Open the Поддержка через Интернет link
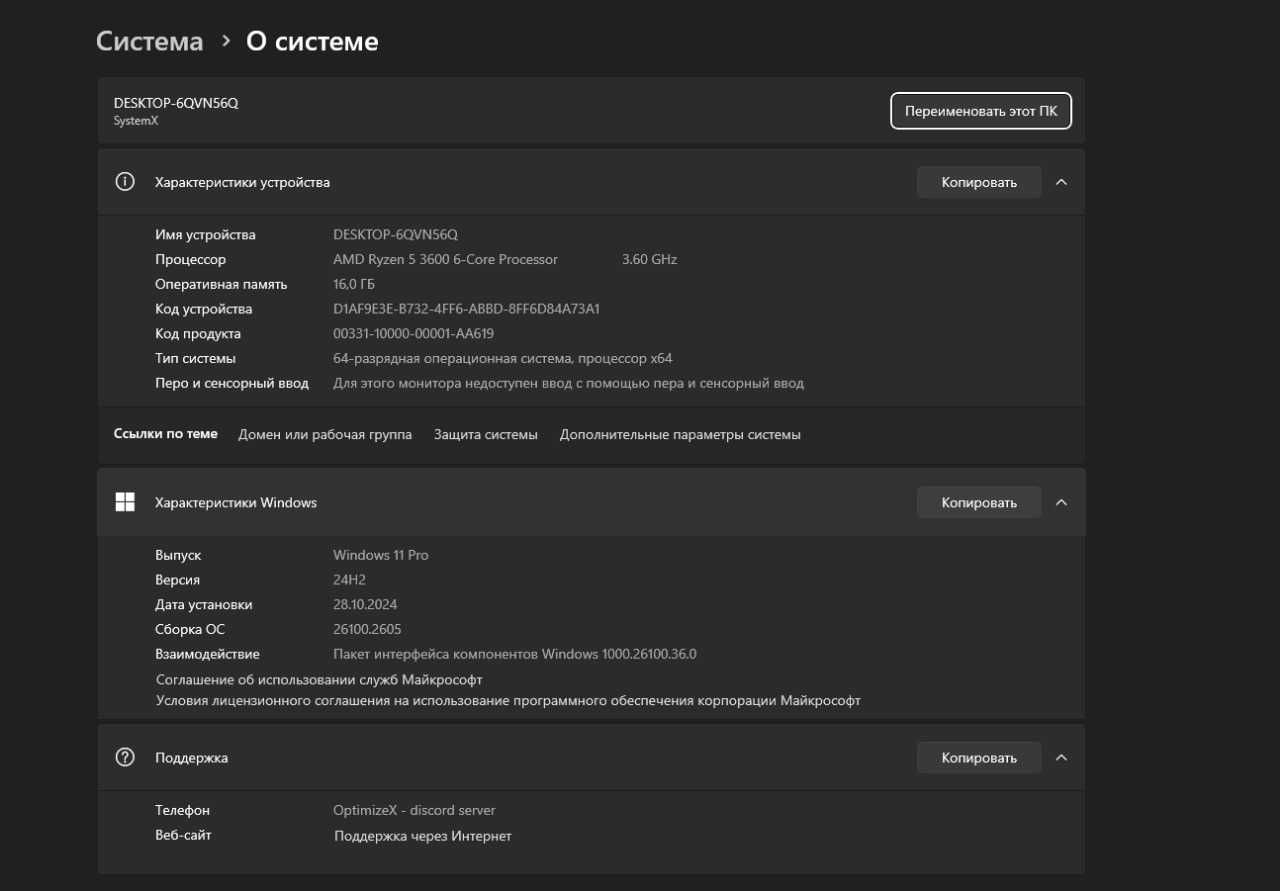Viewport: 1280px width, 891px height. 423,836
